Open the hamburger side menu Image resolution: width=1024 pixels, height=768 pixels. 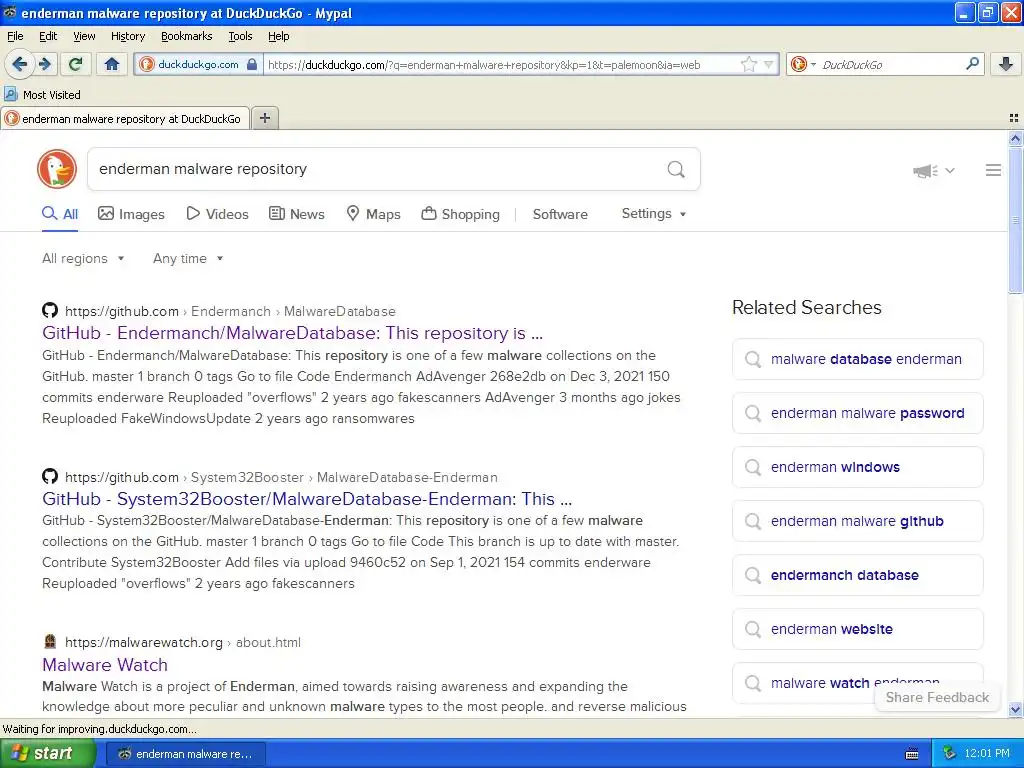pos(993,170)
